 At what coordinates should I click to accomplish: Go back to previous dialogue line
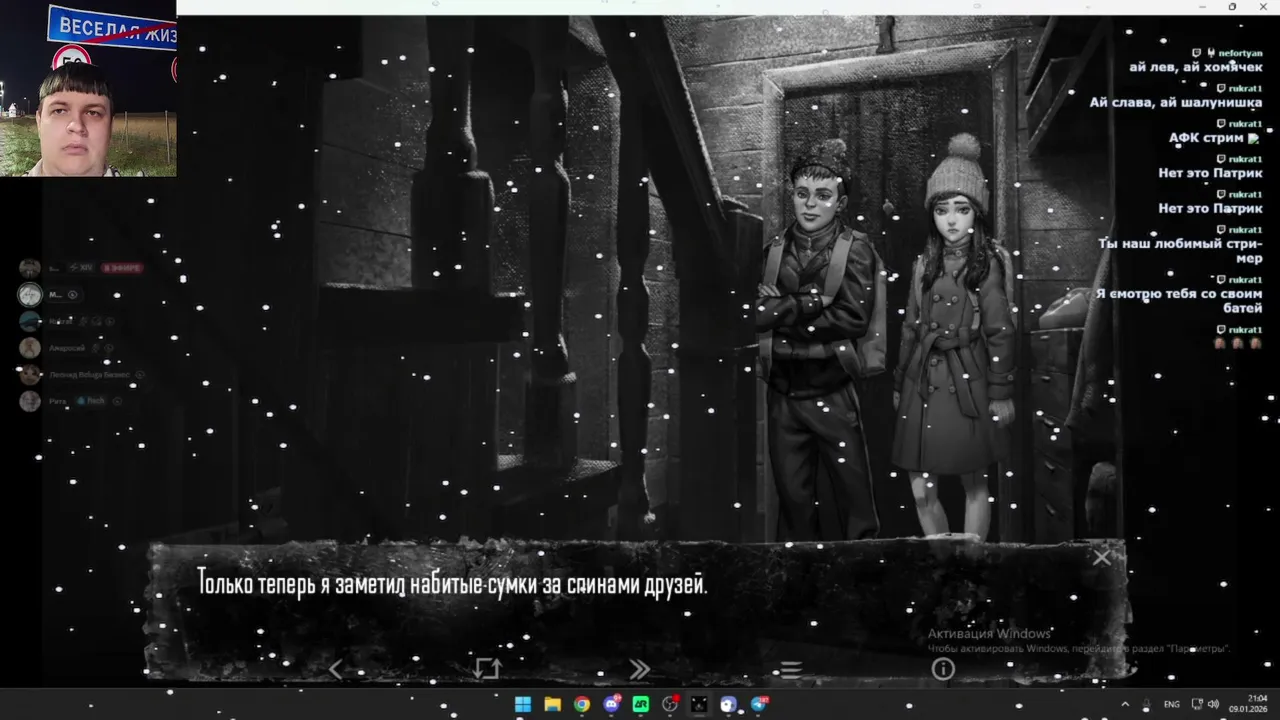(336, 669)
